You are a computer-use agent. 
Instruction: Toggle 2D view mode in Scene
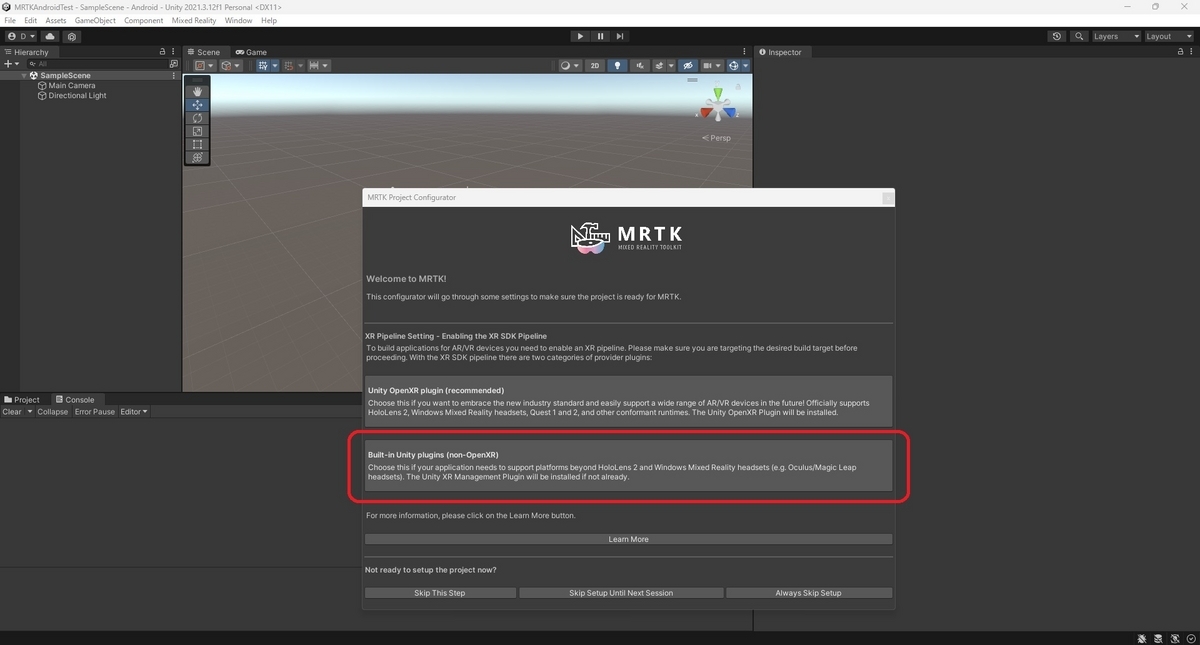595,65
